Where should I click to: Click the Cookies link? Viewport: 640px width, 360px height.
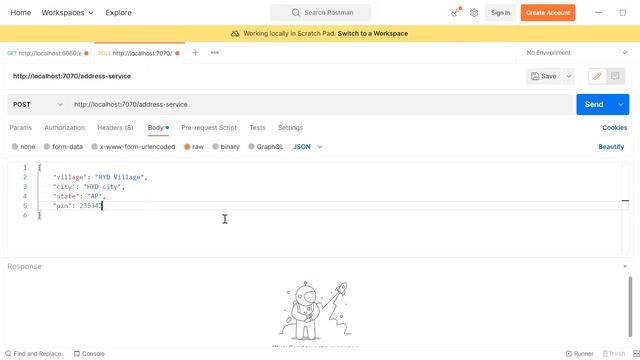[614, 128]
